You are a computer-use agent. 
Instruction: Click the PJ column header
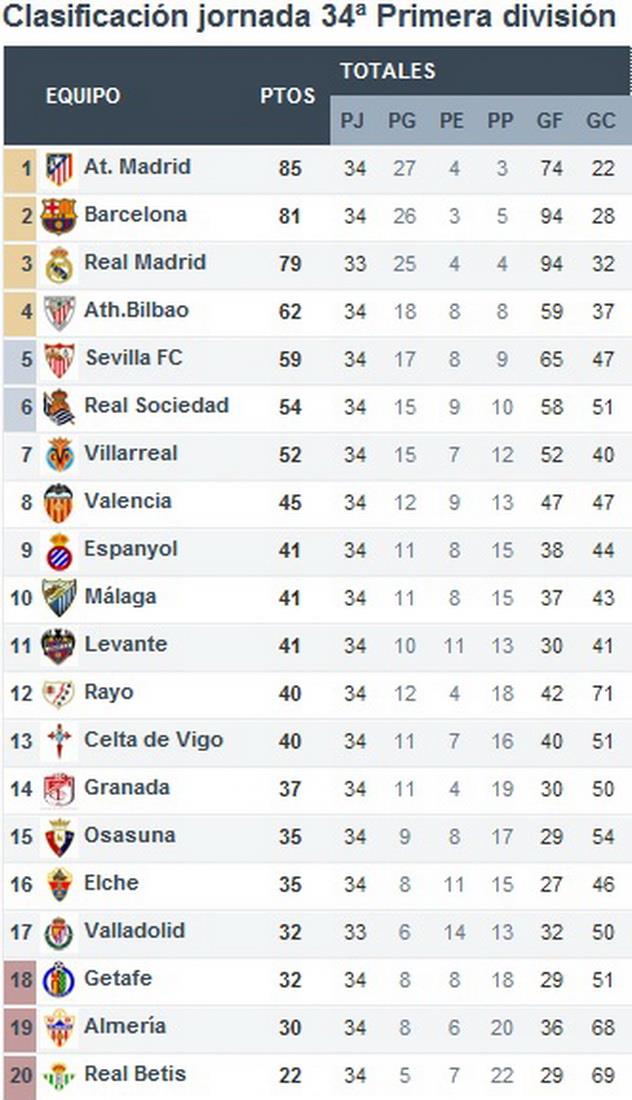coord(352,121)
